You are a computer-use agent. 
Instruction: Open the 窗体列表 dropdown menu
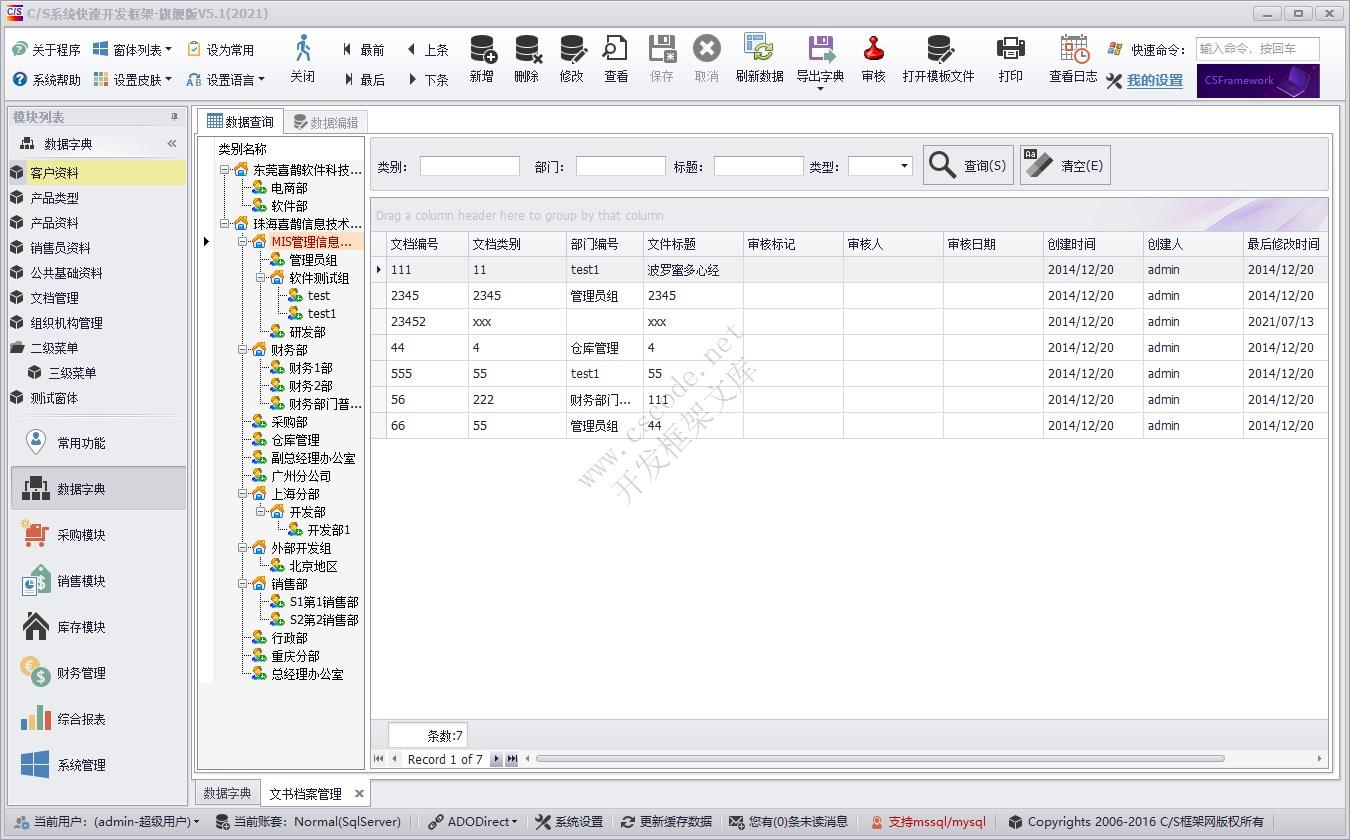(x=133, y=48)
